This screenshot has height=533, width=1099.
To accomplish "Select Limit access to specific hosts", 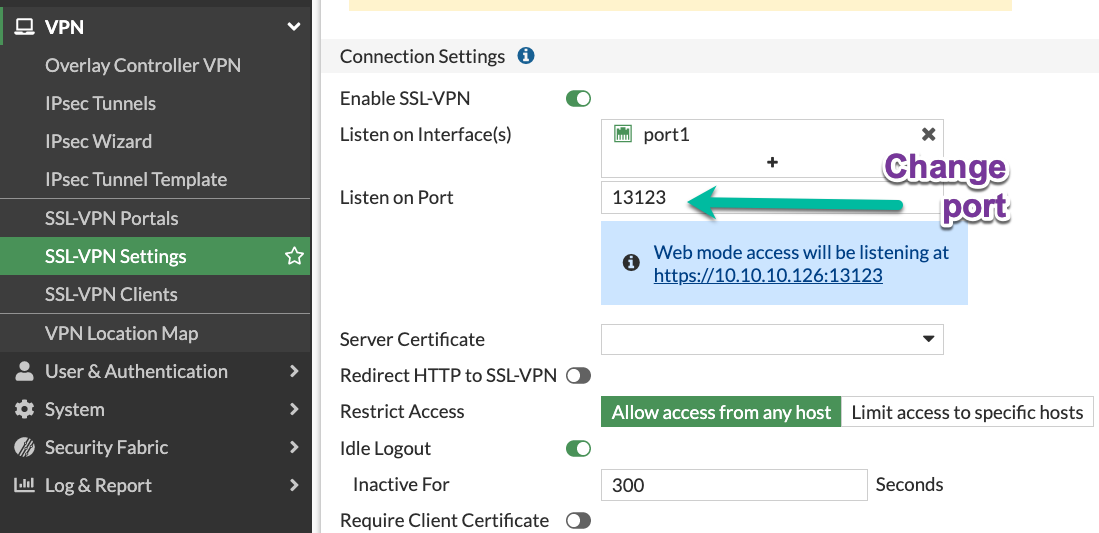I will [967, 412].
